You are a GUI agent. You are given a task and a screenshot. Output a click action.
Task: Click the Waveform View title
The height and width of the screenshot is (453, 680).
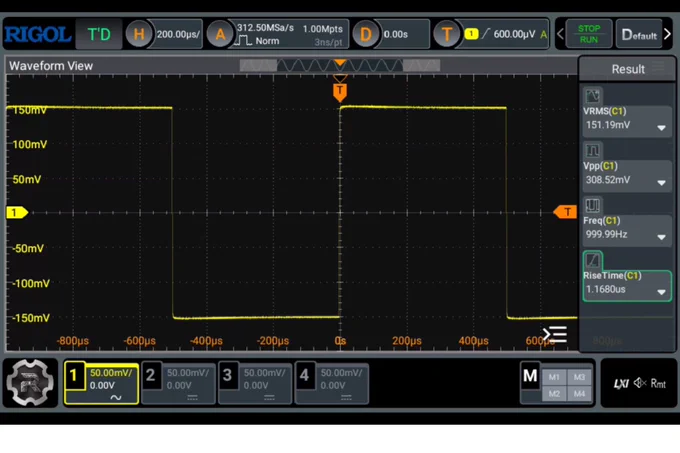pyautogui.click(x=51, y=66)
